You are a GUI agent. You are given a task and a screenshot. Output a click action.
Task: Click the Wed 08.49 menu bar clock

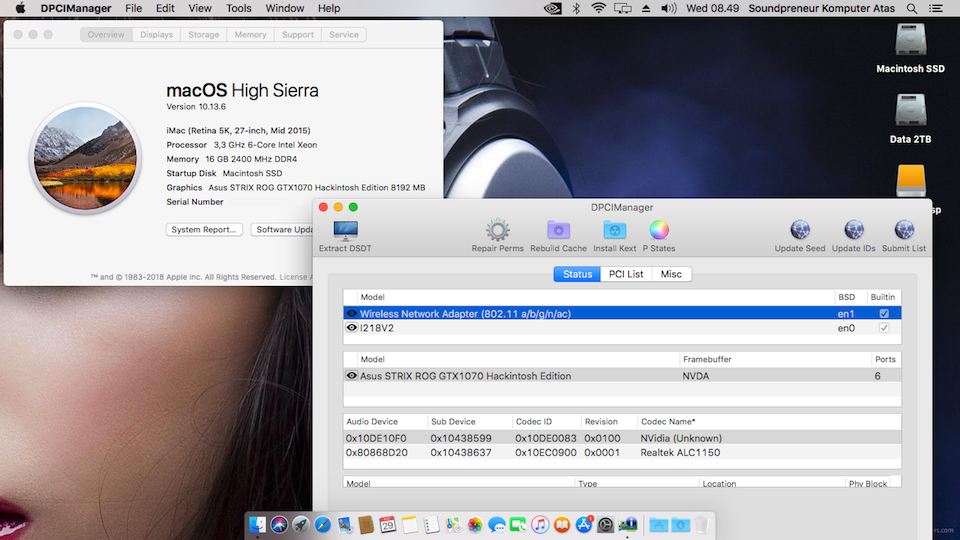712,8
